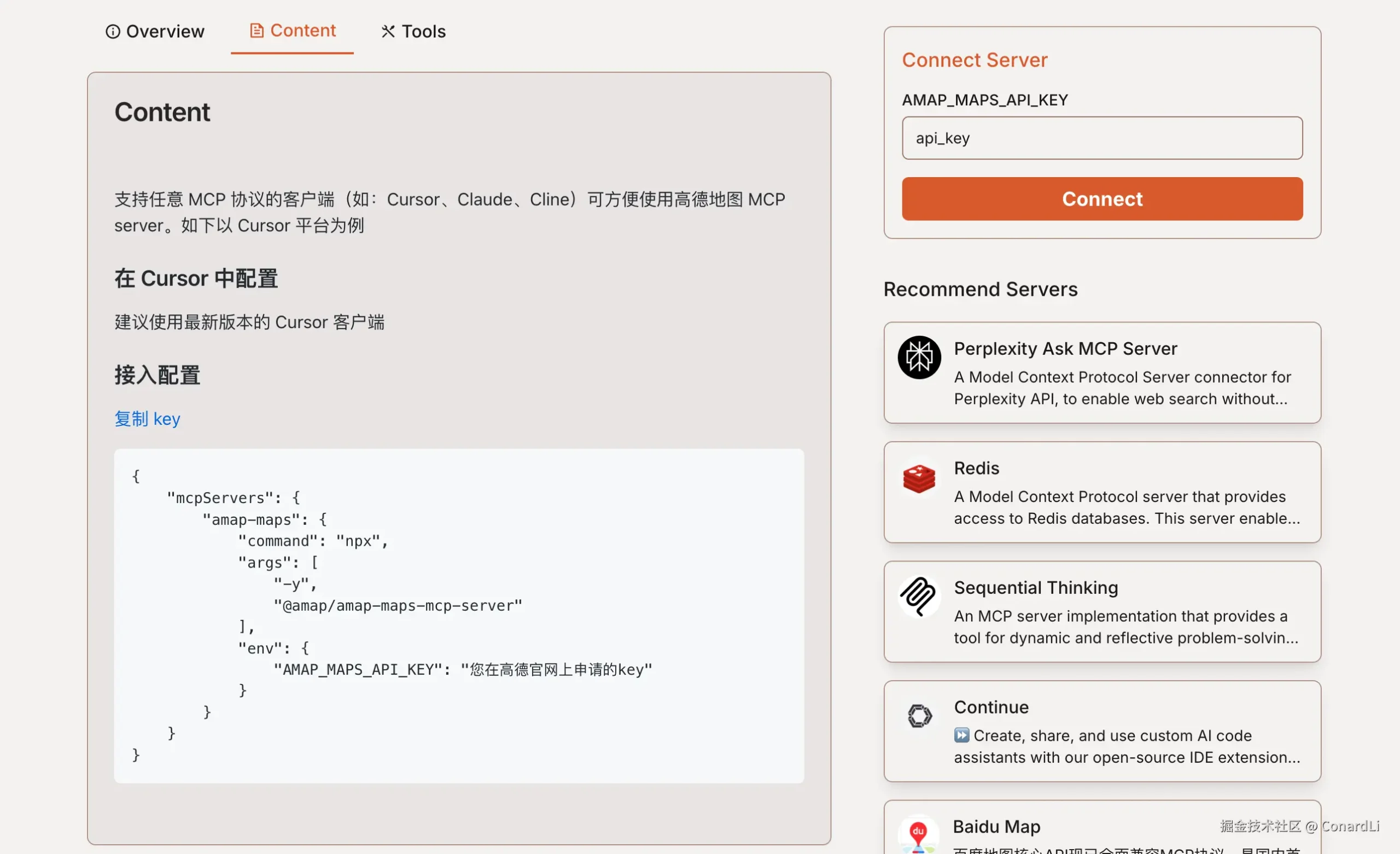This screenshot has width=1400, height=854.
Task: Select the Content tab
Action: [293, 30]
